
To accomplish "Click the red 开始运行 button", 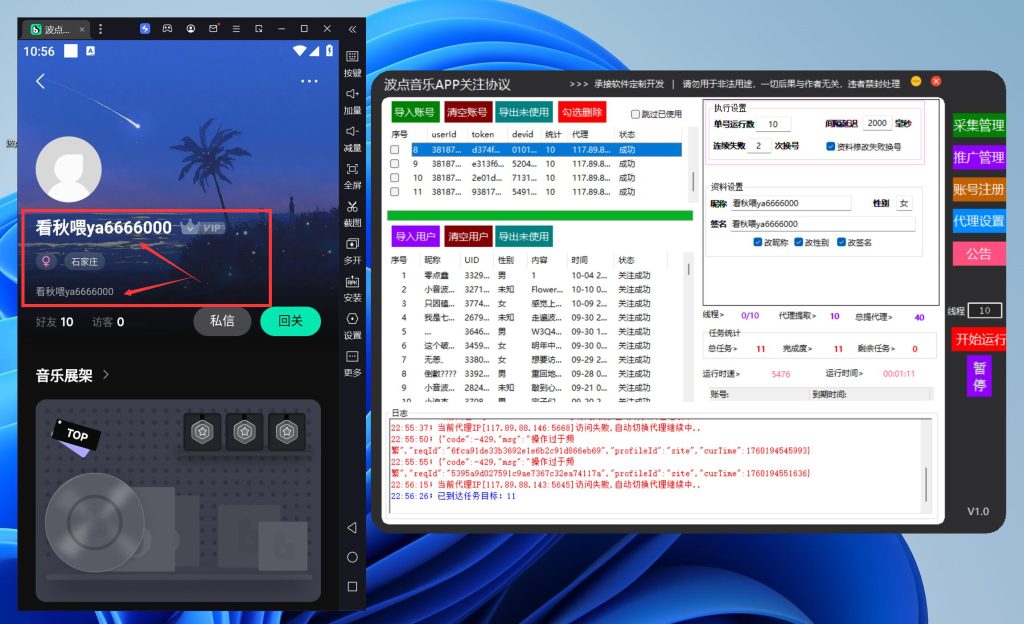I will pyautogui.click(x=978, y=339).
